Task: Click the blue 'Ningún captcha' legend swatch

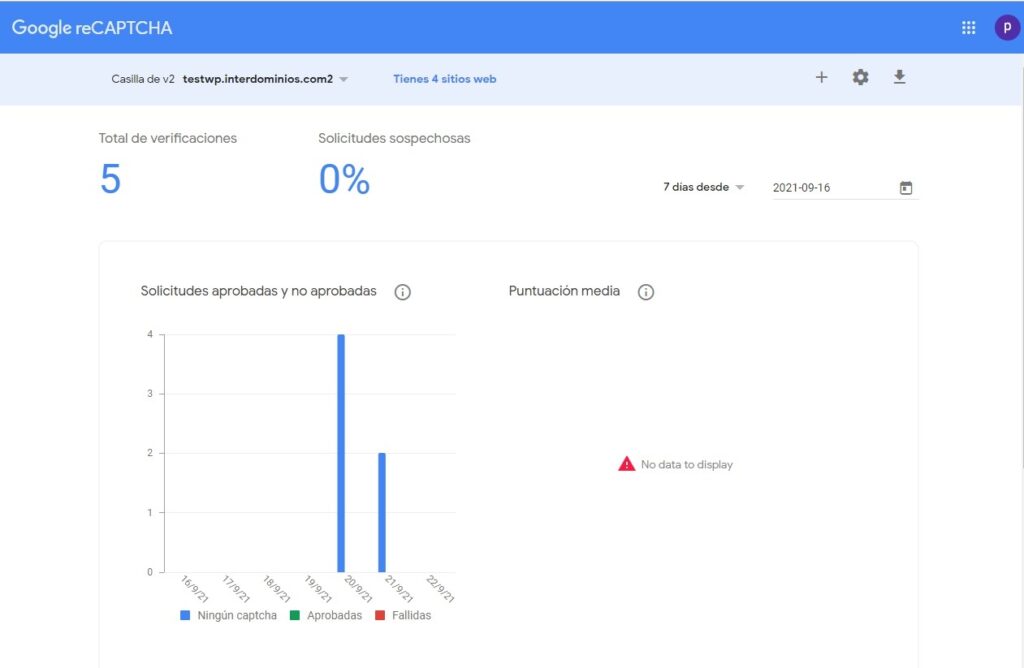Action: pyautogui.click(x=185, y=615)
